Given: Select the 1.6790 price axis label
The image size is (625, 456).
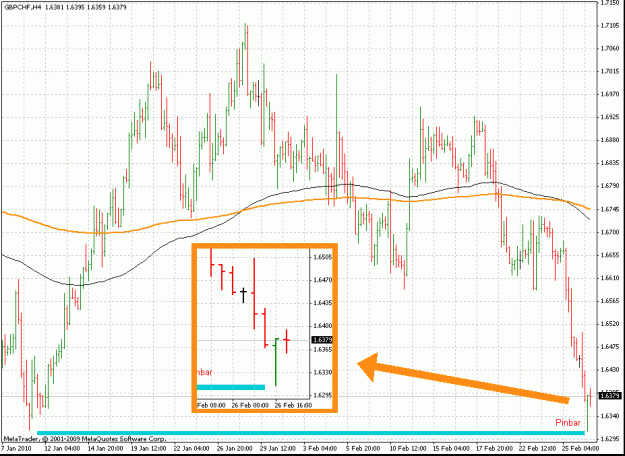Looking at the screenshot, I should pyautogui.click(x=609, y=186).
